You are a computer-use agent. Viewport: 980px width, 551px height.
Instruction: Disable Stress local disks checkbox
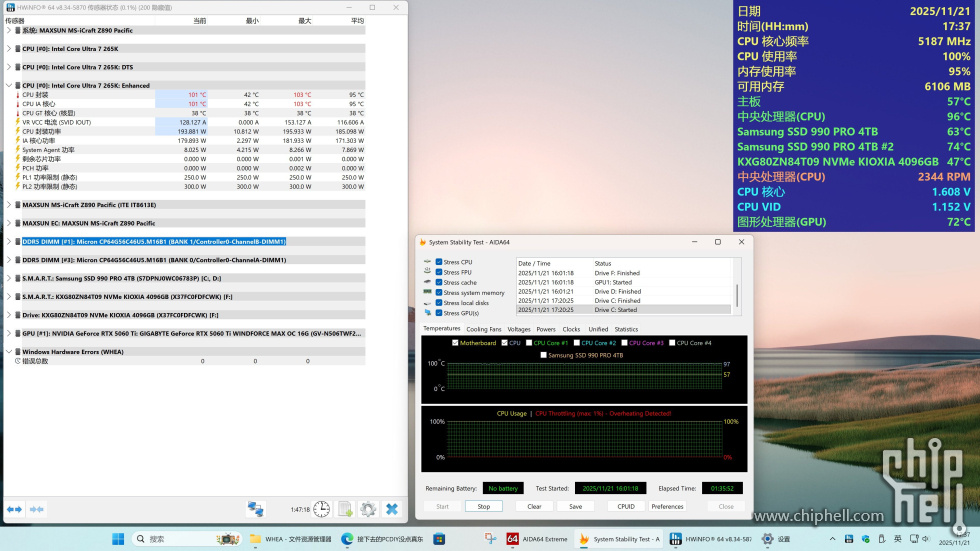(x=439, y=303)
